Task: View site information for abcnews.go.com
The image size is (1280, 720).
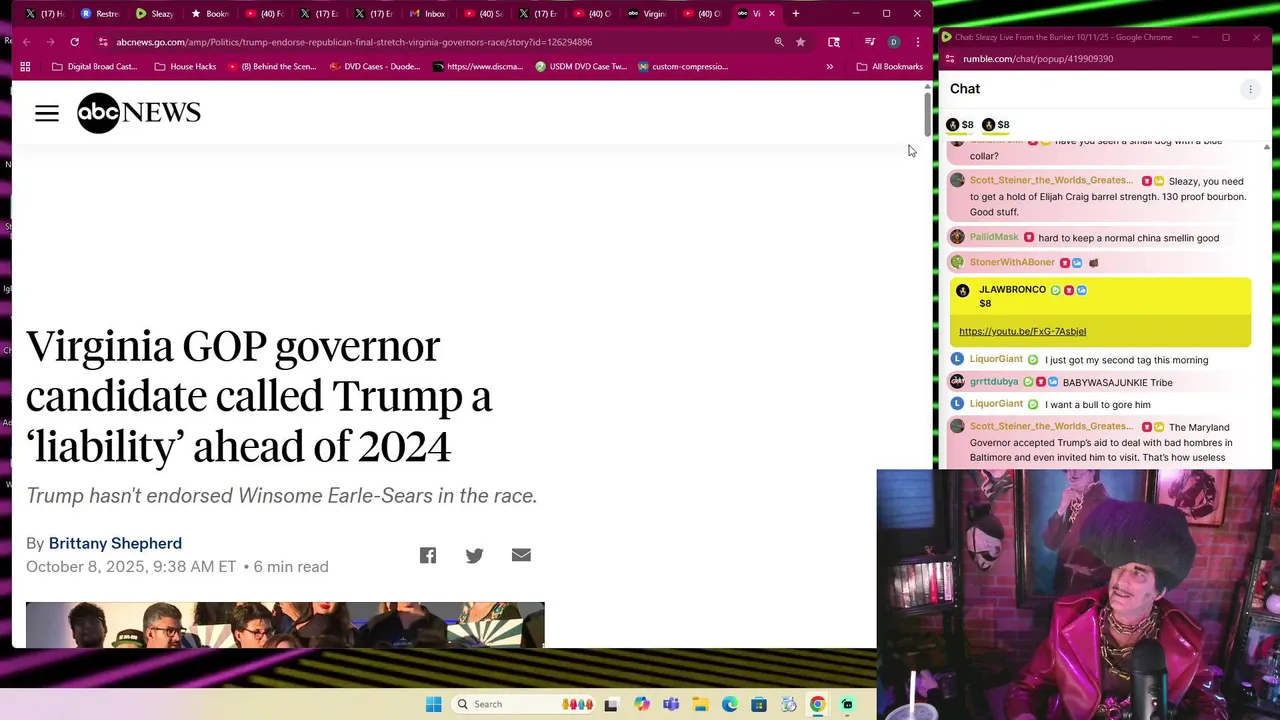Action: pos(102,42)
